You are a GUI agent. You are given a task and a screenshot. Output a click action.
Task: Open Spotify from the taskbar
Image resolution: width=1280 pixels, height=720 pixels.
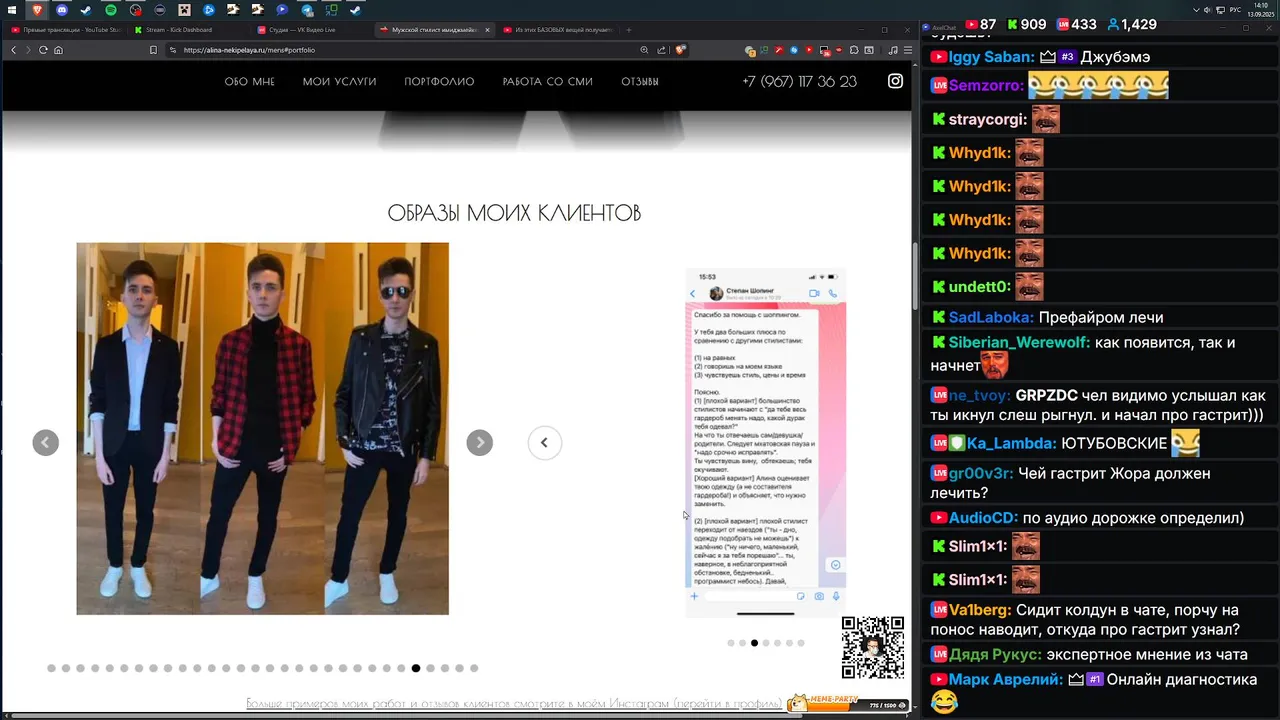[x=110, y=10]
